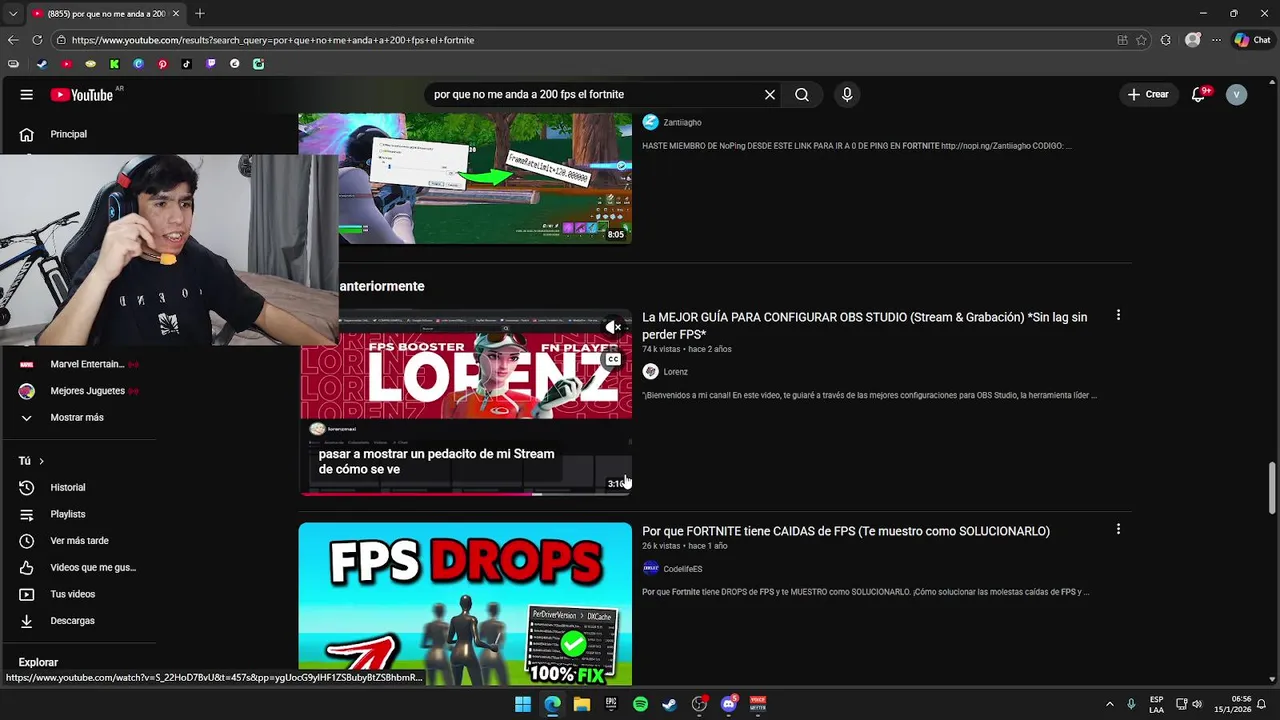The height and width of the screenshot is (720, 1280).
Task: Open the V account avatar menu
Action: pos(1237,94)
